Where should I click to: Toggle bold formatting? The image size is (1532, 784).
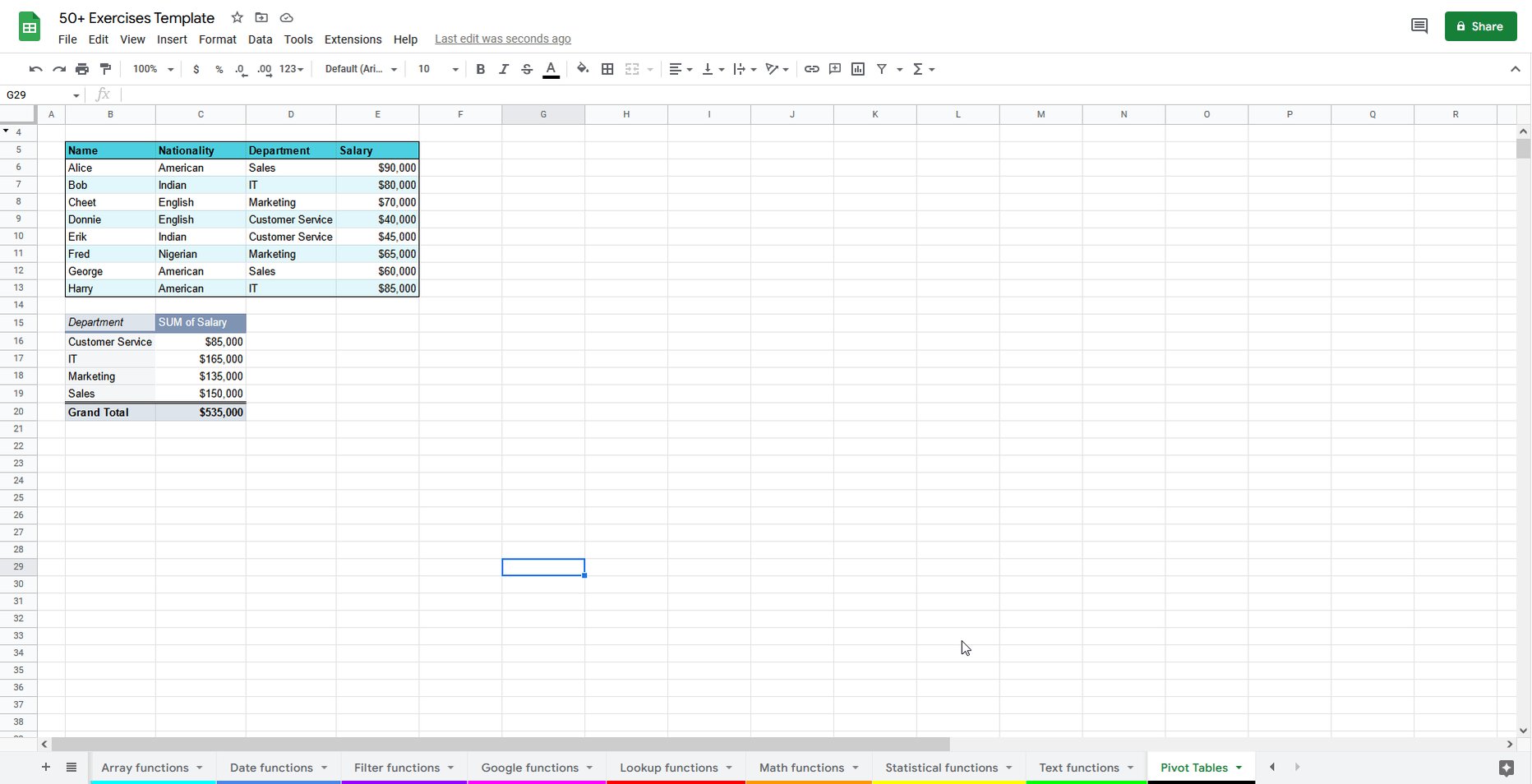(x=481, y=69)
